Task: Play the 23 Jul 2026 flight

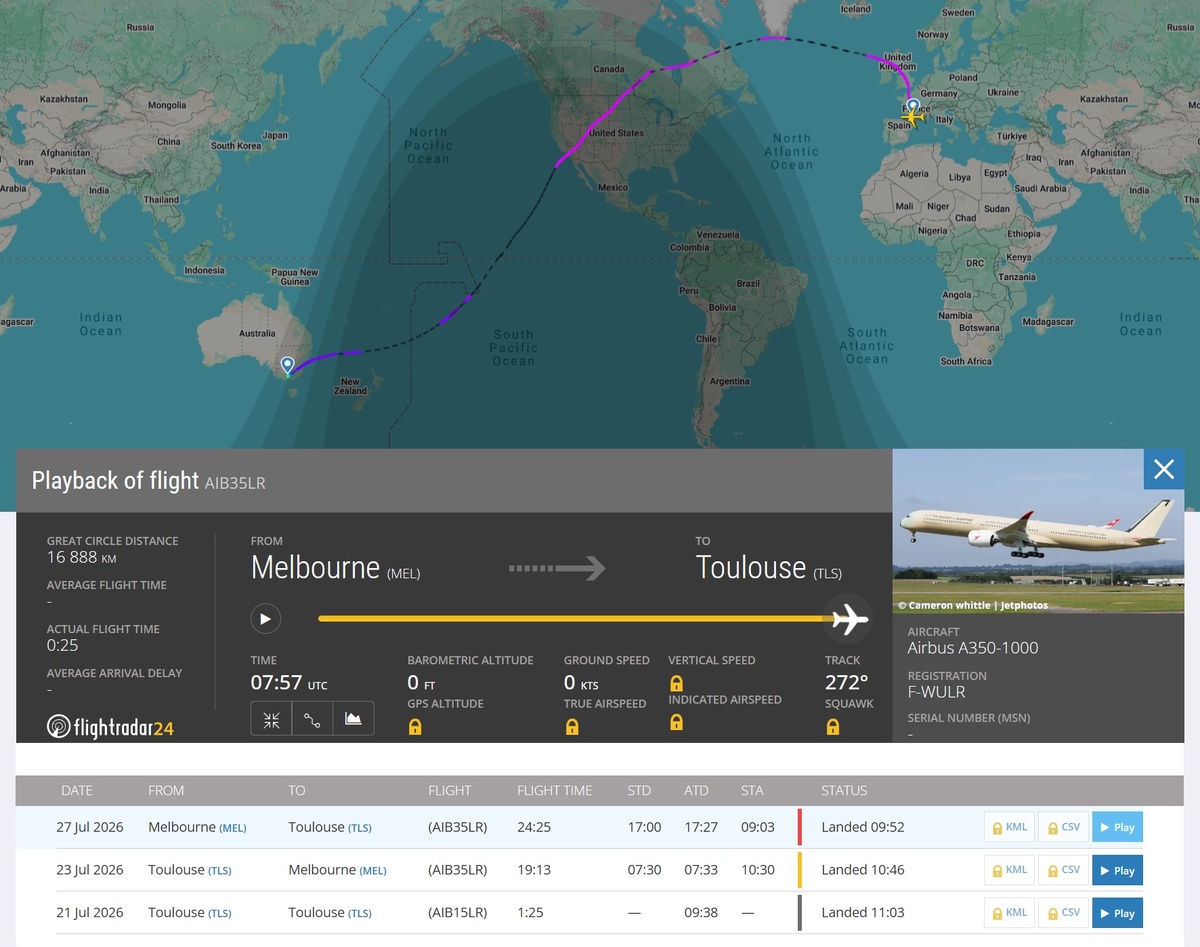Action: pyautogui.click(x=1117, y=870)
